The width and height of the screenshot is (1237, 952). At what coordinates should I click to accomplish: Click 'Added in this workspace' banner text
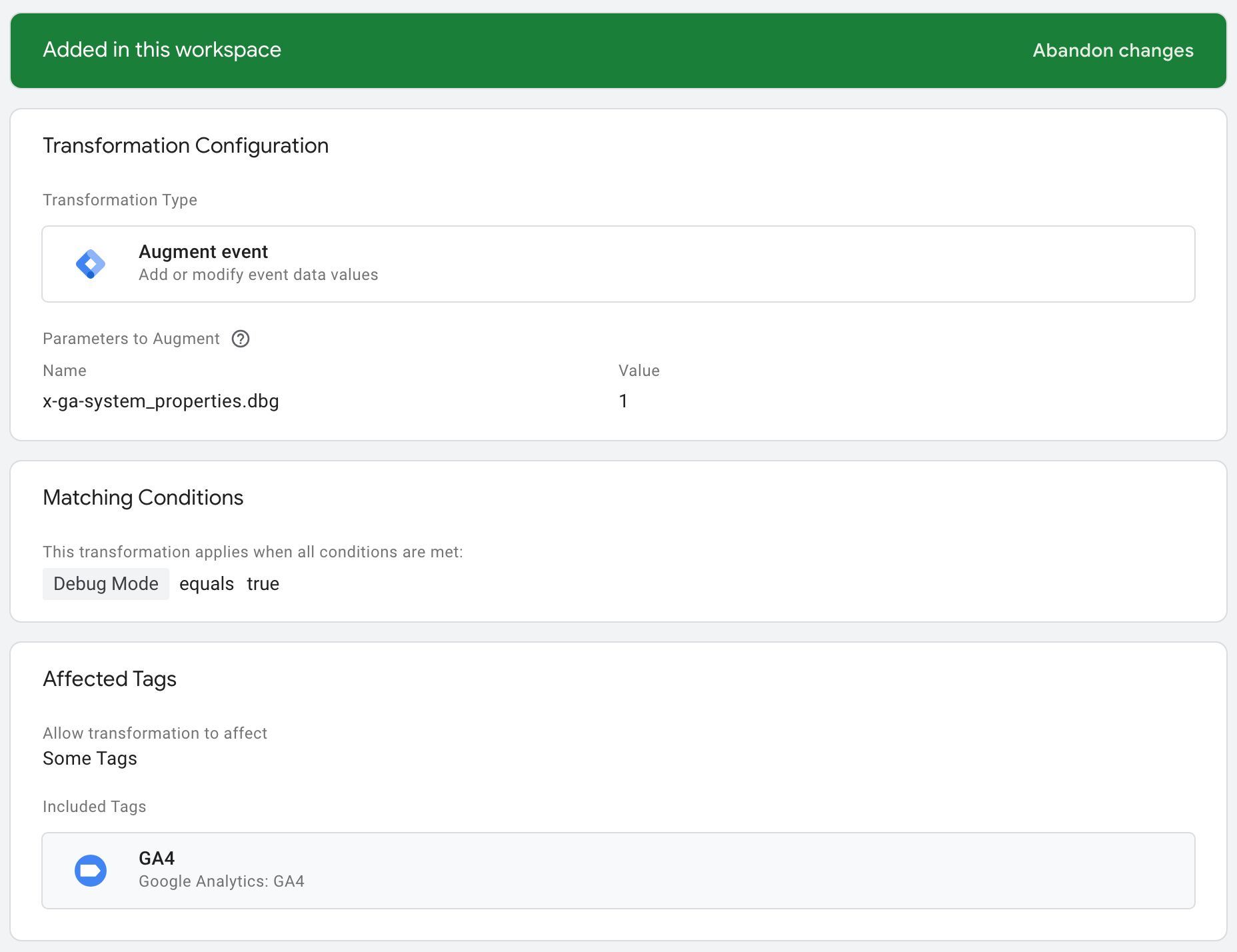(162, 50)
